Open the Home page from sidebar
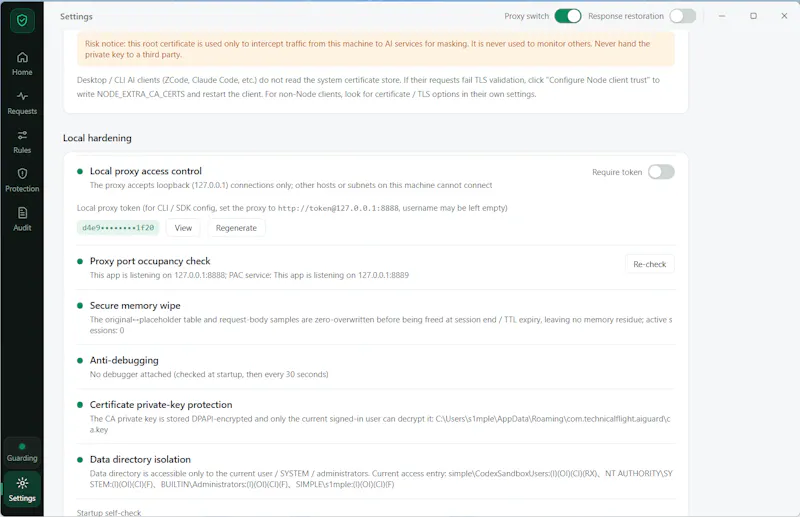Screen dimensions: 800x517 [22, 64]
